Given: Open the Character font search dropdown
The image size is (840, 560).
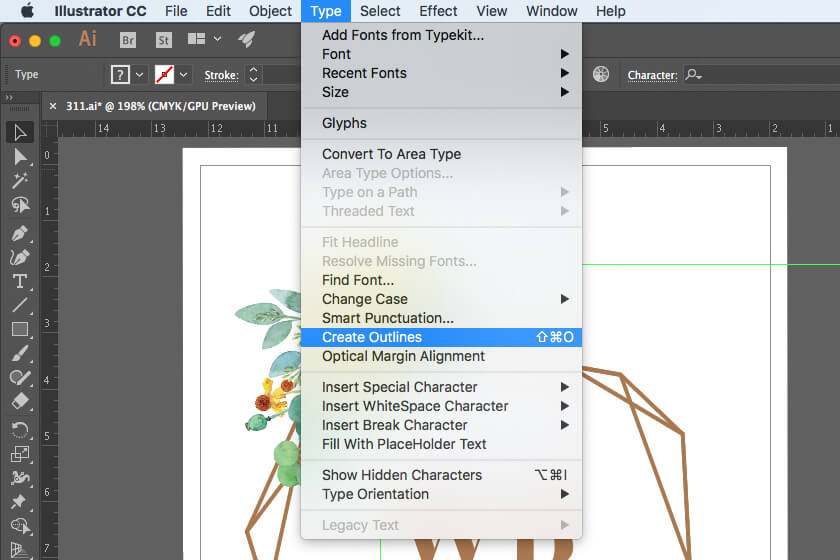Looking at the screenshot, I should pyautogui.click(x=694, y=74).
